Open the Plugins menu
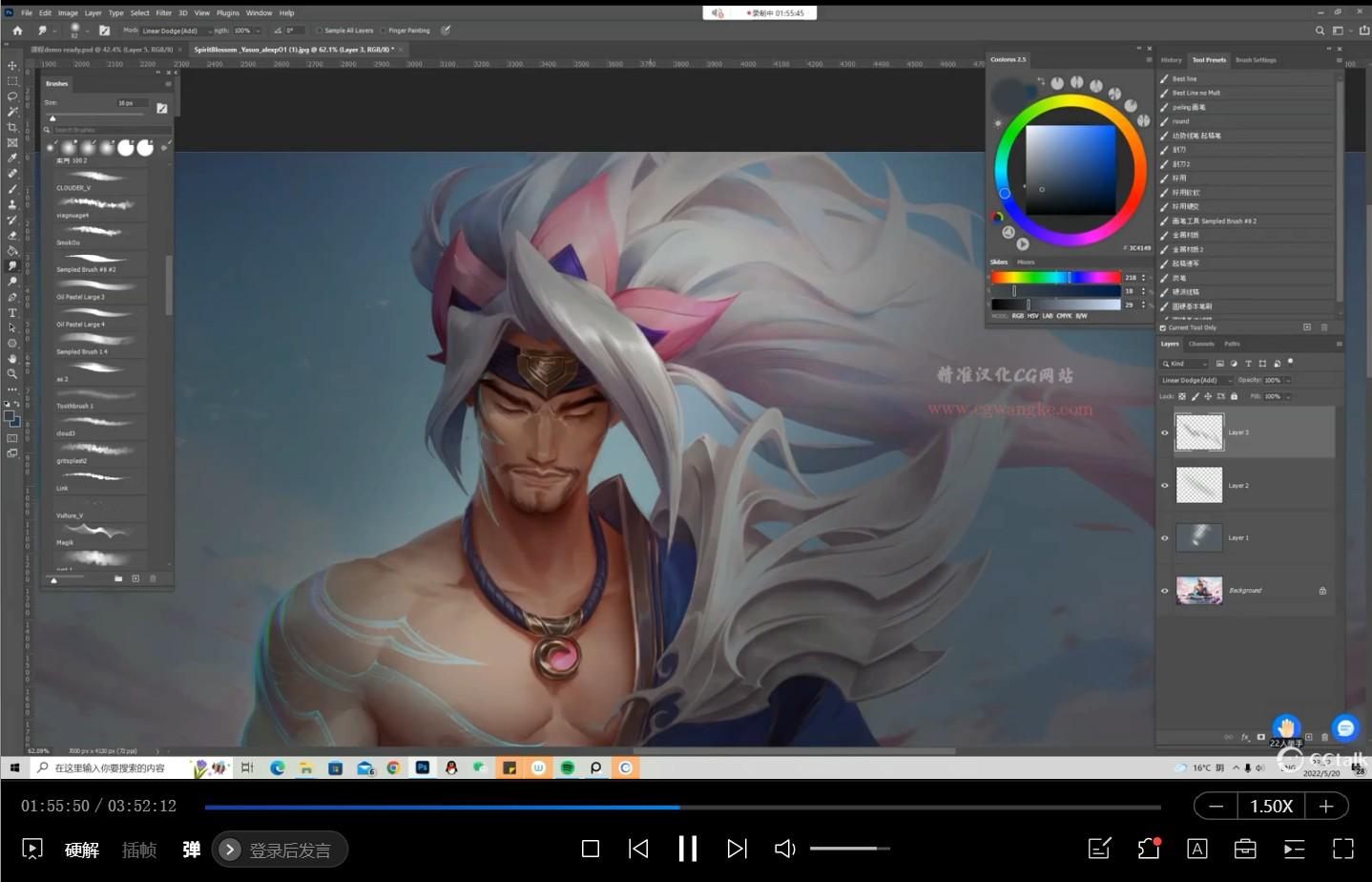This screenshot has width=1372, height=882. click(228, 13)
